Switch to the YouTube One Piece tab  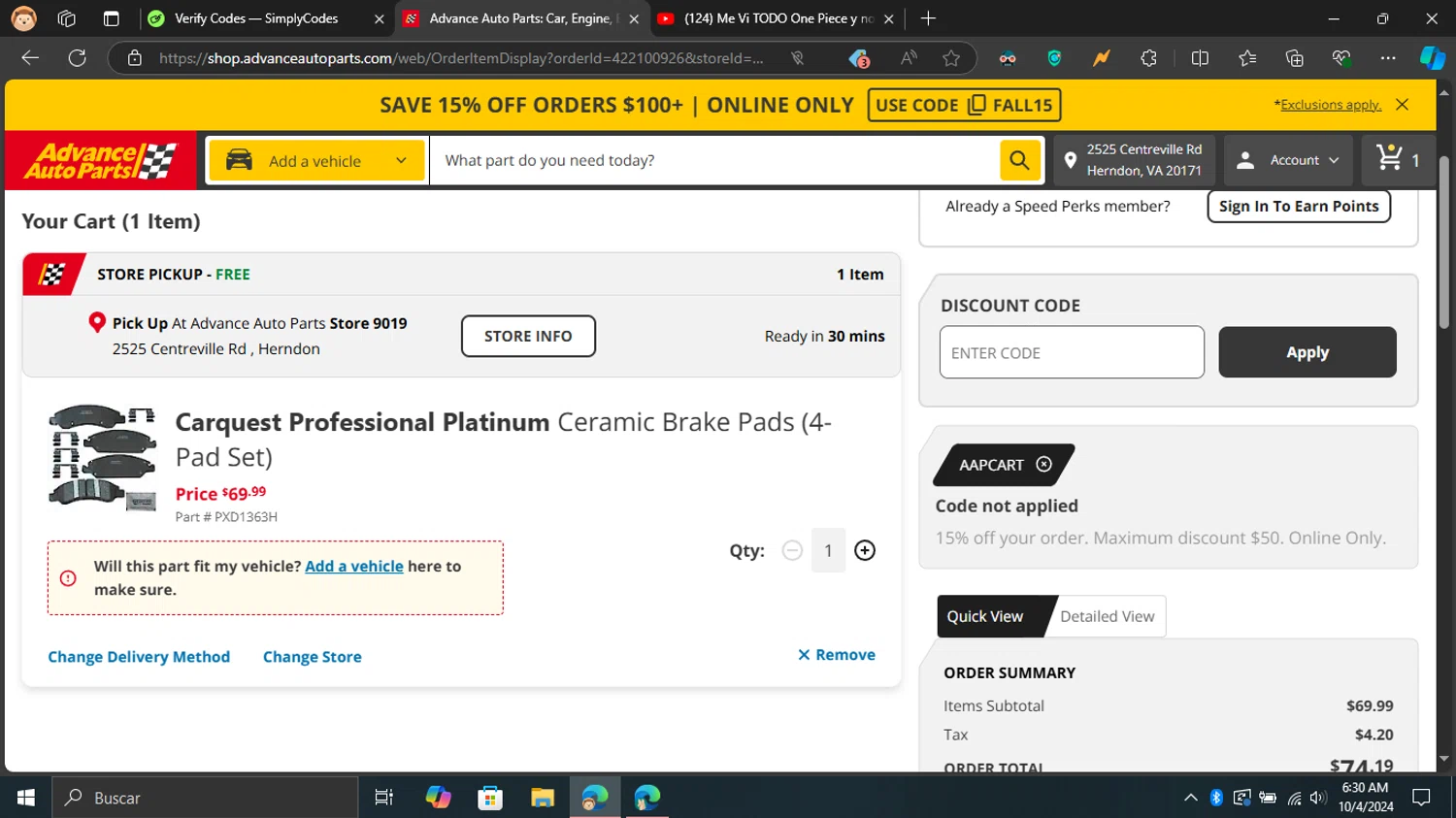(x=775, y=18)
